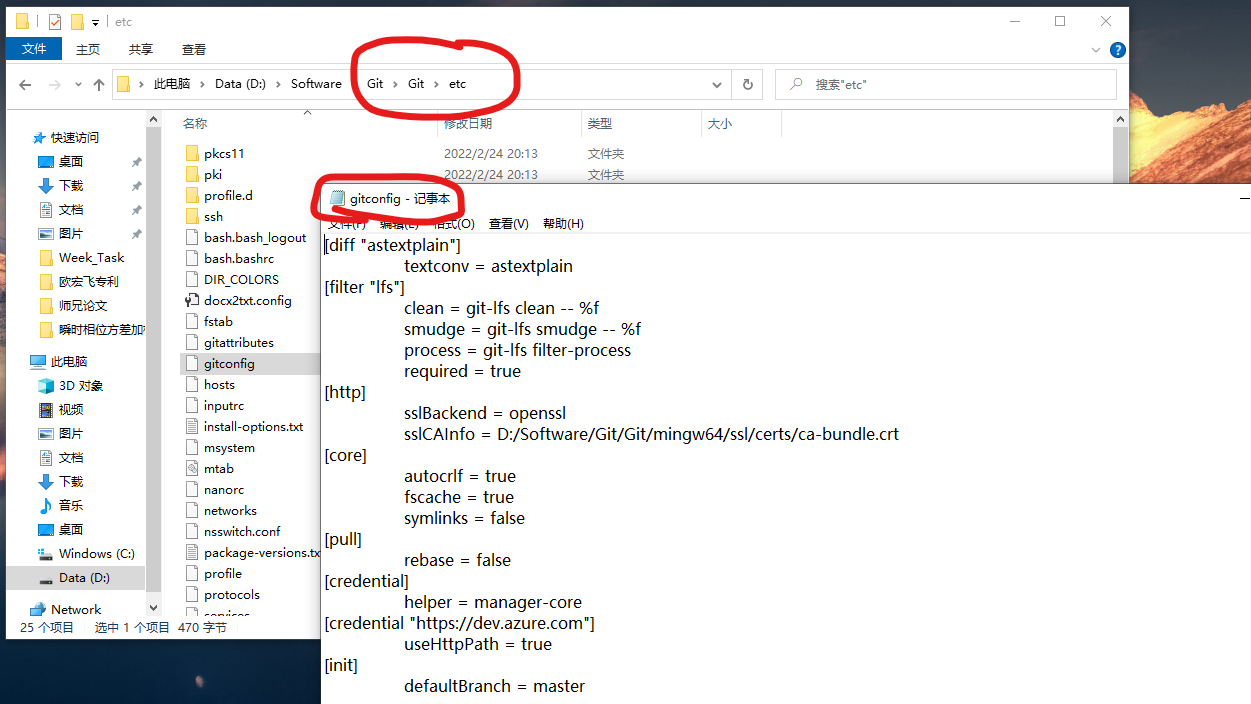Select 快速访问 in the navigation pane
Viewport: 1251px width, 704px height.
(75, 138)
